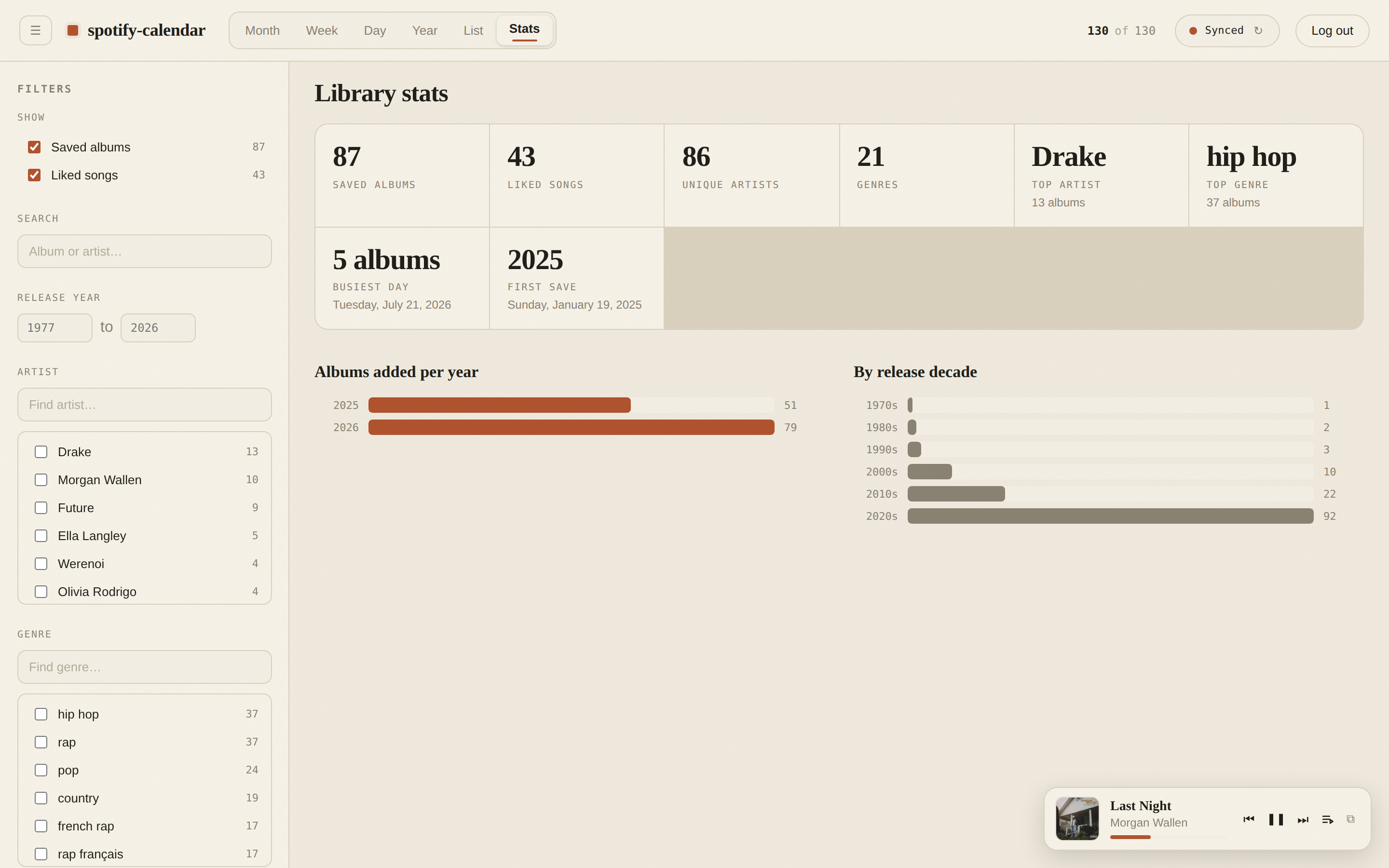This screenshot has height=868, width=1389.
Task: Pop out the mini player window icon
Action: pos(1350,819)
